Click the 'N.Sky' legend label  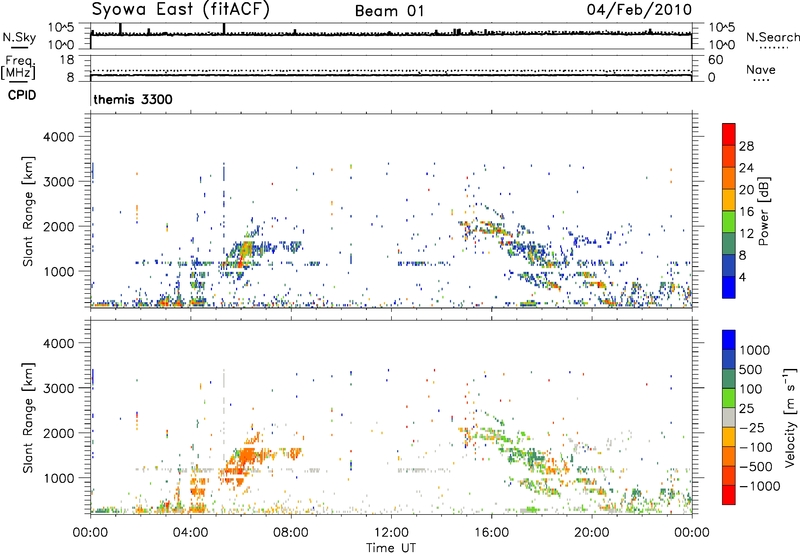point(19,37)
